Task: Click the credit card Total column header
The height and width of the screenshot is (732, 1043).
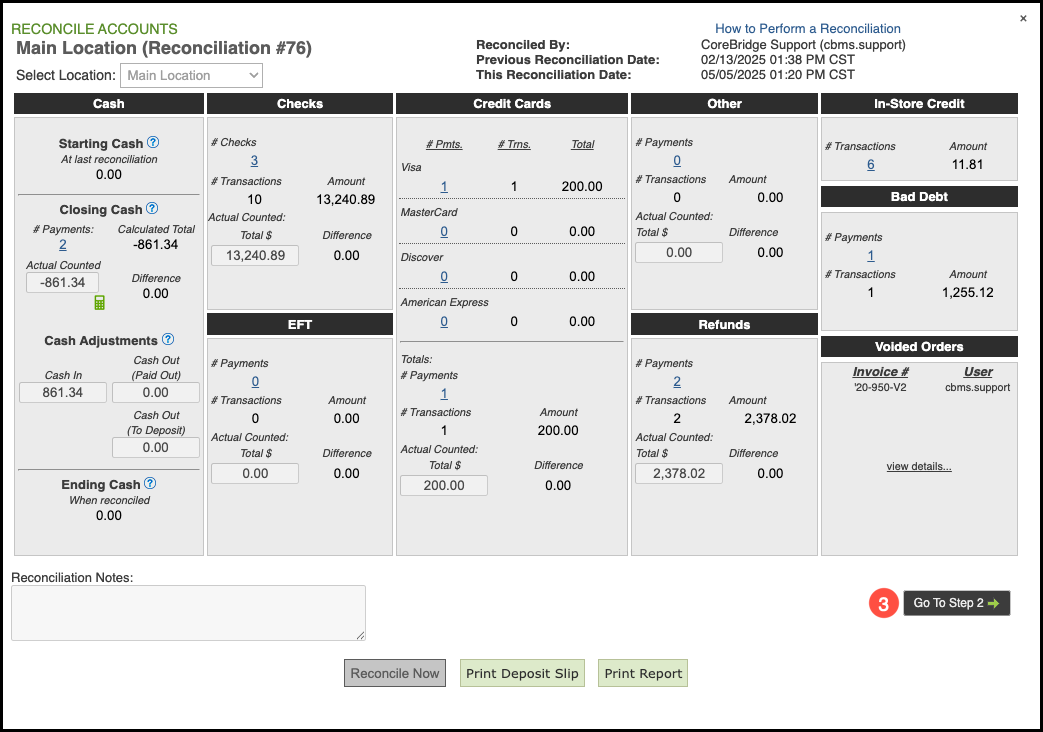Action: tap(583, 144)
